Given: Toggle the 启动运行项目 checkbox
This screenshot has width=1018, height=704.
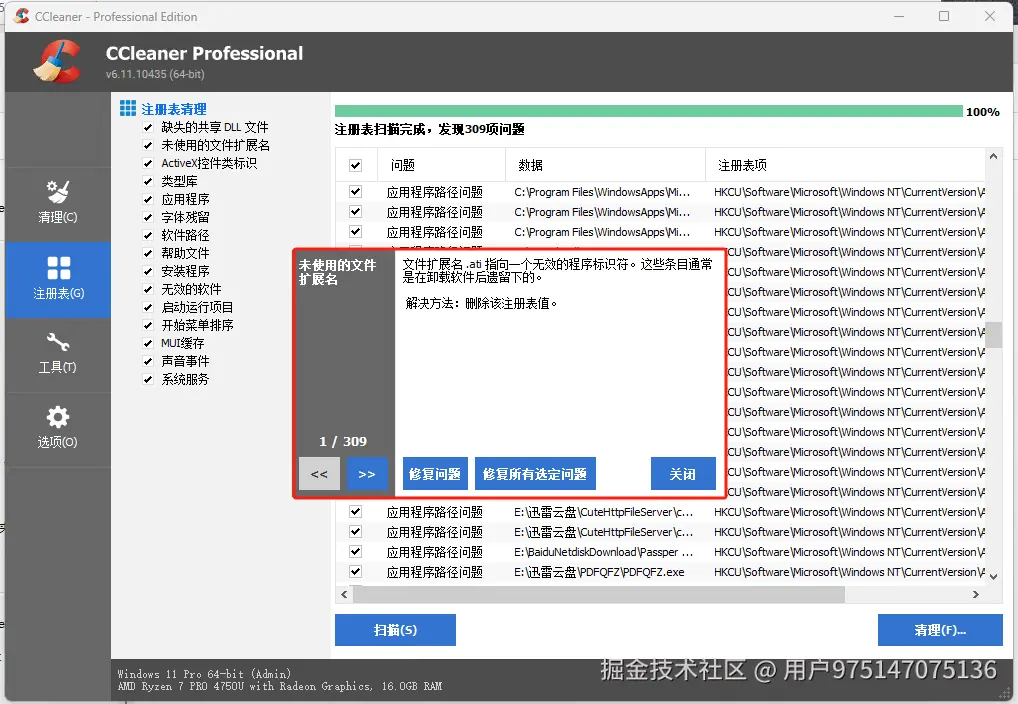Looking at the screenshot, I should coord(148,307).
